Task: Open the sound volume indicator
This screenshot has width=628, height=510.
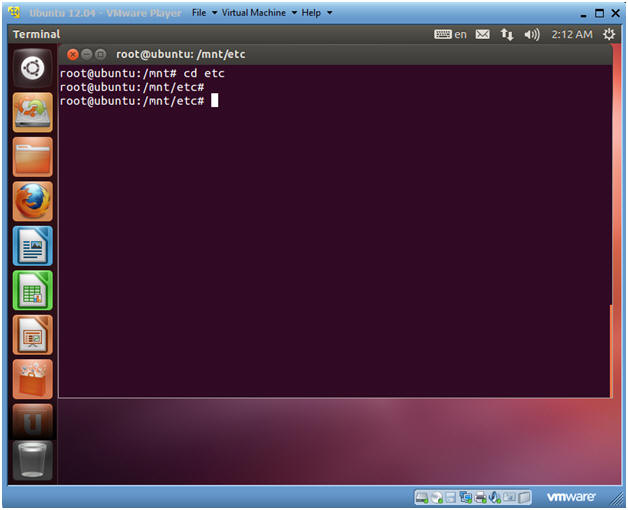Action: tap(532, 34)
